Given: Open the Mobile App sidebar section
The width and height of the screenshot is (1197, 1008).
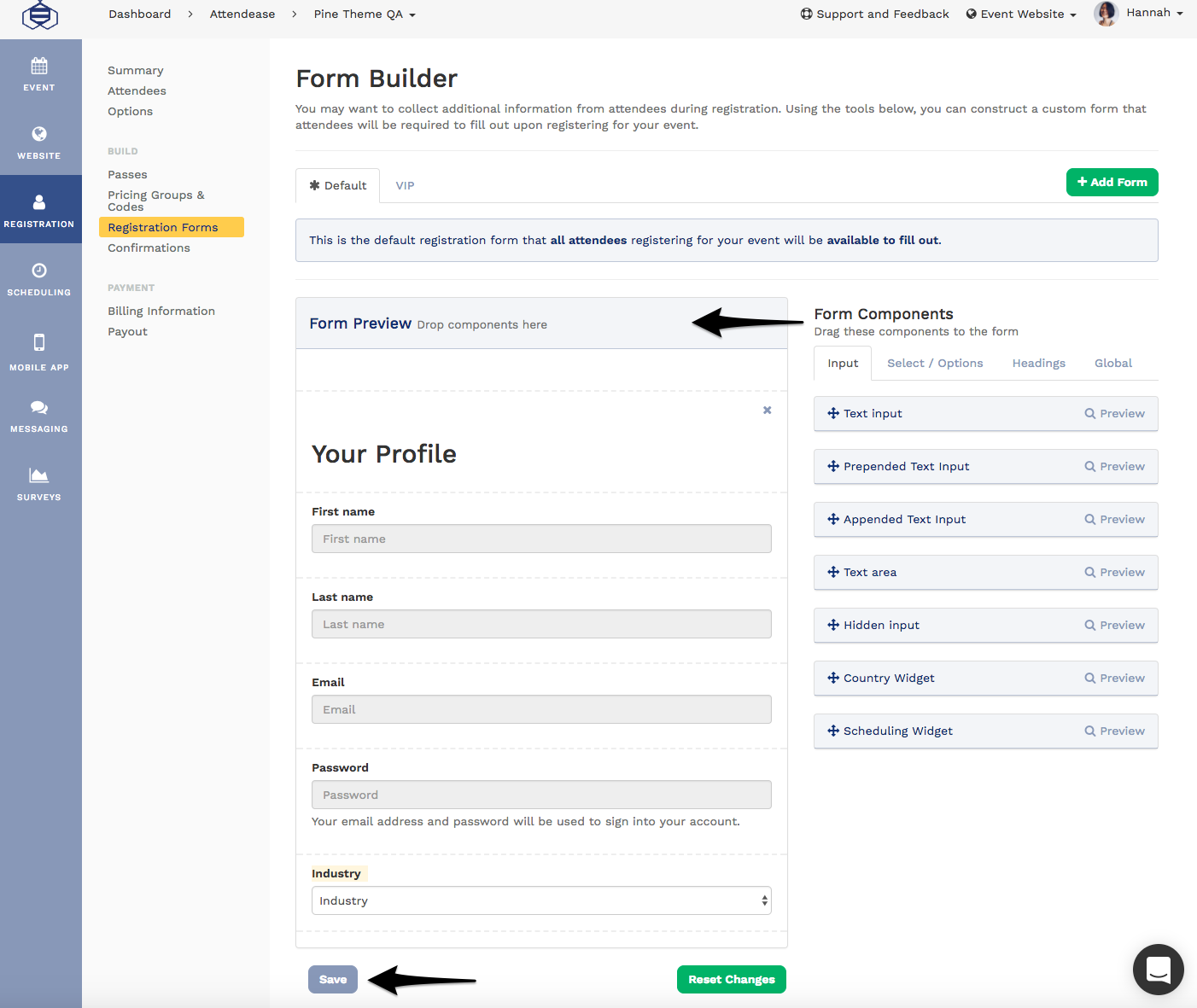Looking at the screenshot, I should 38,352.
